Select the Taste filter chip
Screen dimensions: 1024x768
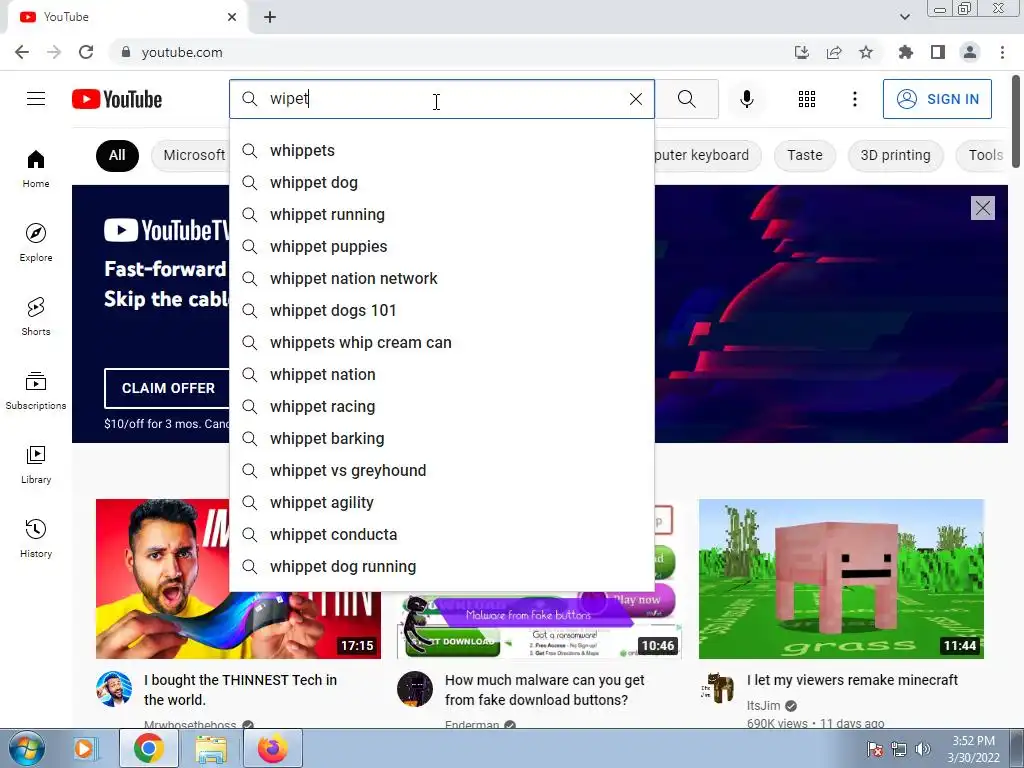pyautogui.click(x=805, y=155)
